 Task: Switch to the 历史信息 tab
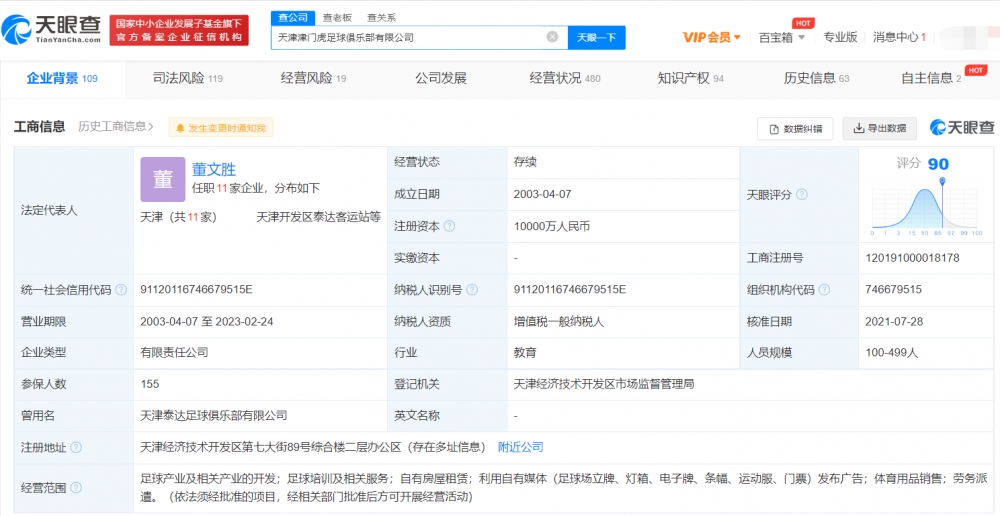click(816, 78)
